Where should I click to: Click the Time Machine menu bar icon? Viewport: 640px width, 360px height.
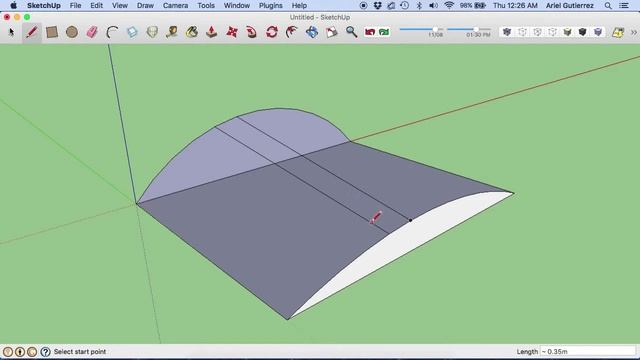[x=404, y=6]
